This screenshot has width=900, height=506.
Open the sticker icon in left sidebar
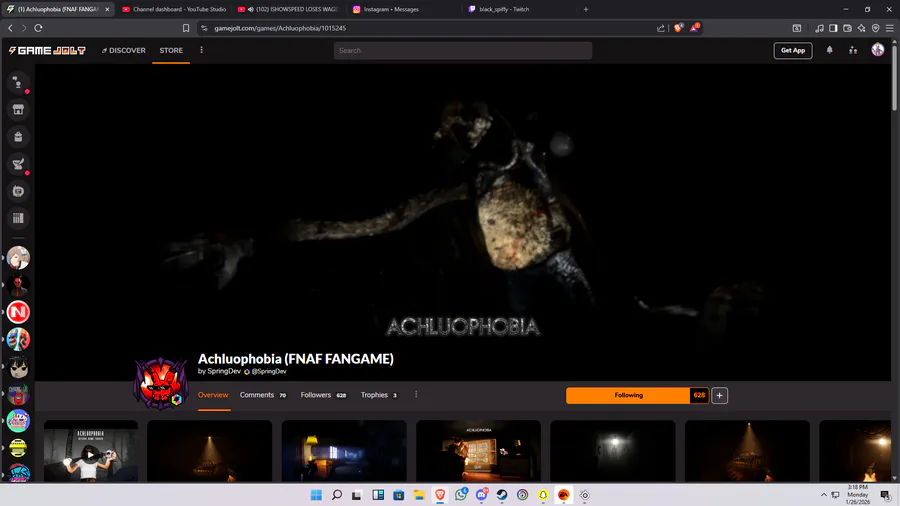[18, 191]
